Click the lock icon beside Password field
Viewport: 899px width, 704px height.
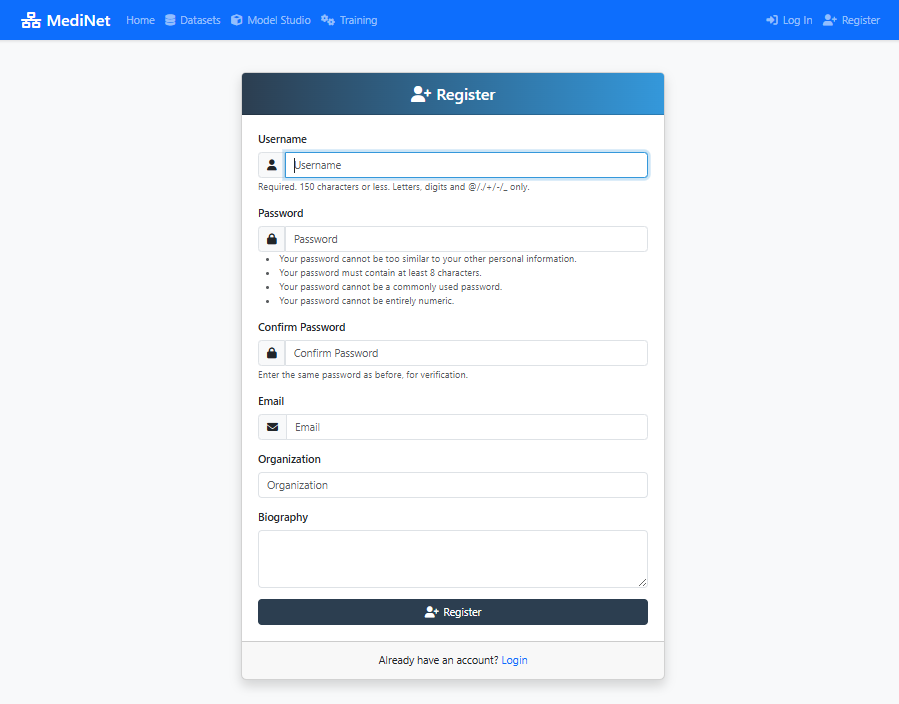click(x=272, y=239)
